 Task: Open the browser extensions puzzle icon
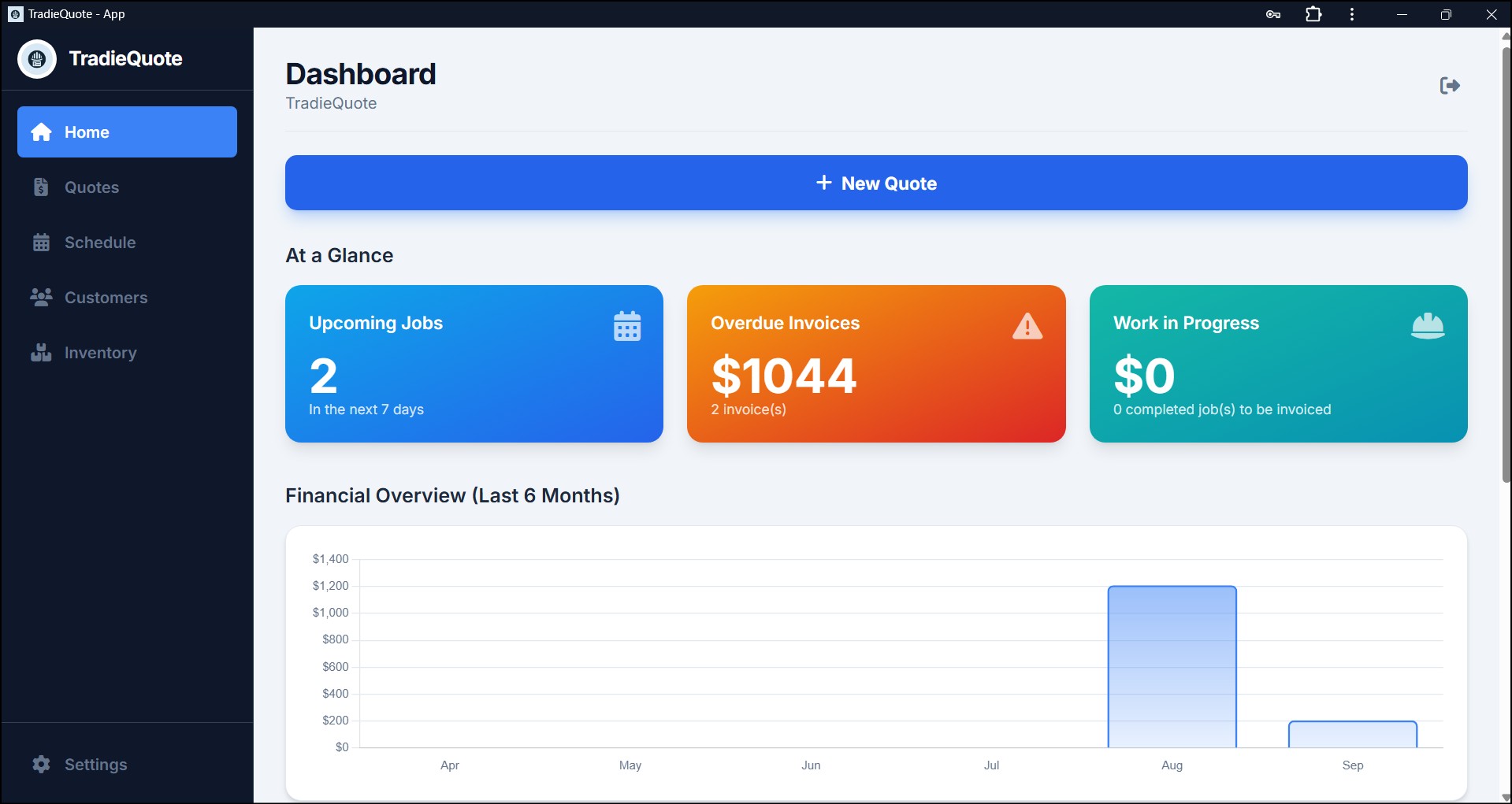click(x=1313, y=14)
